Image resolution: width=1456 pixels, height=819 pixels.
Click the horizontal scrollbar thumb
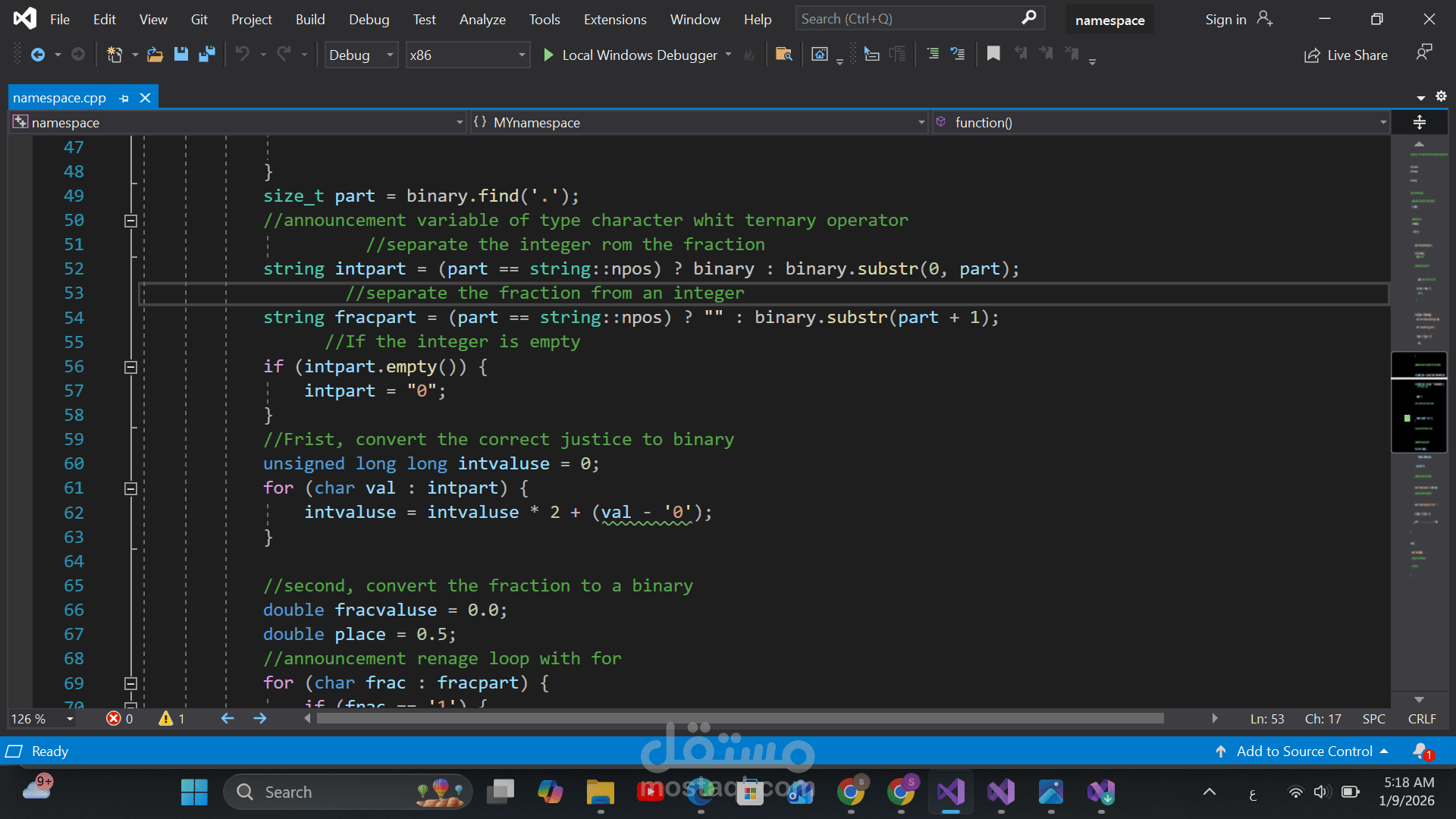(739, 718)
